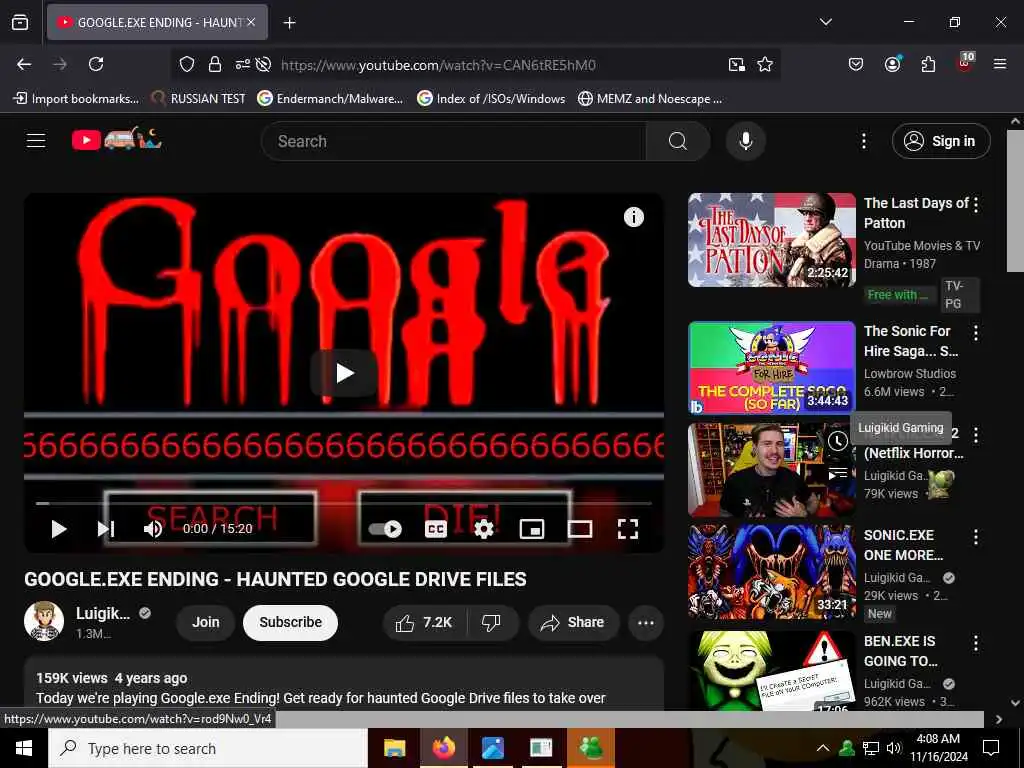Open options menu for Netflix Horror video
This screenshot has height=768, width=1024.
click(976, 435)
